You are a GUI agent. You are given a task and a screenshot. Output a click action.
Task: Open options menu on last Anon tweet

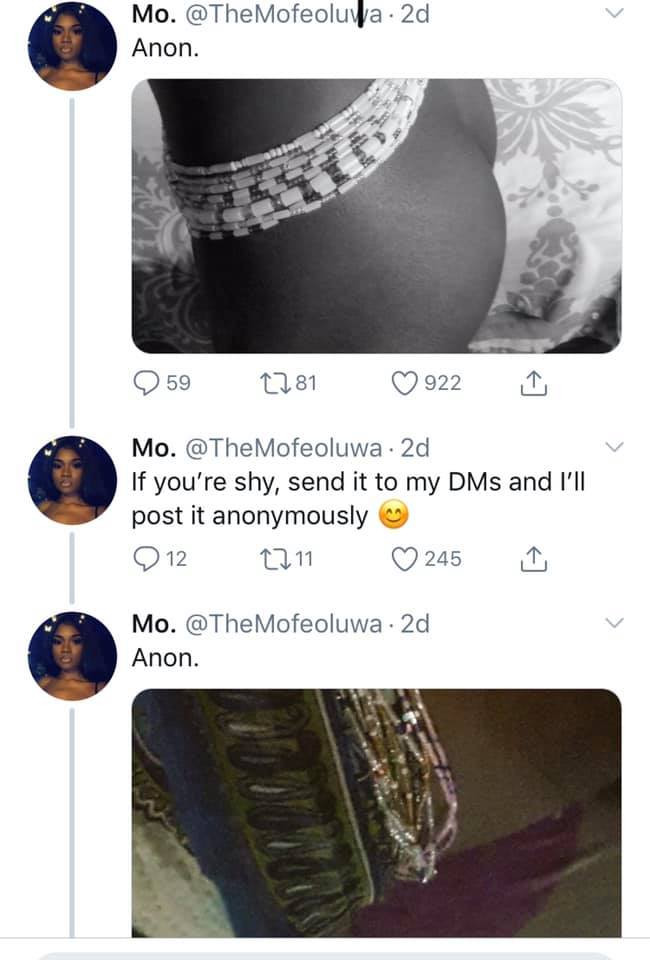[613, 625]
